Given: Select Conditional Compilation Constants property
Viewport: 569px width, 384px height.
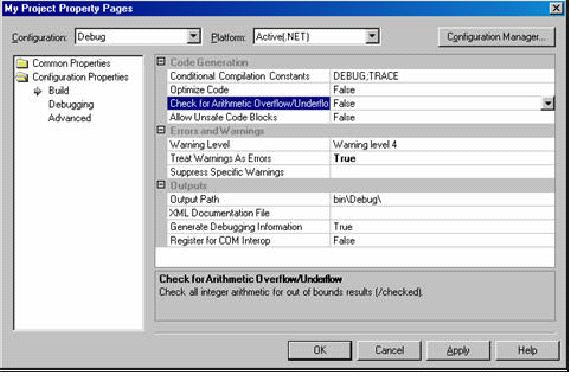Looking at the screenshot, I should [x=249, y=76].
